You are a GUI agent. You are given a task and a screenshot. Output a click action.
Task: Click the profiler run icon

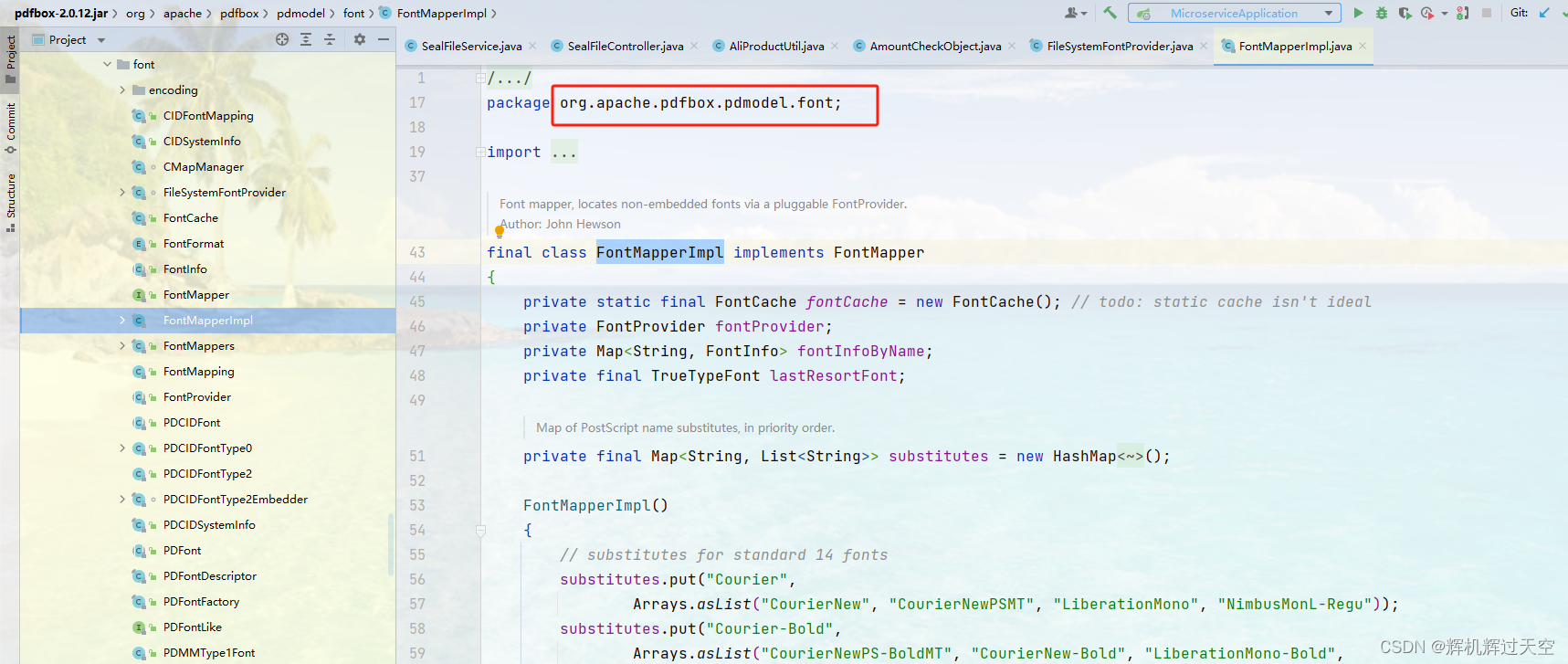tap(1427, 13)
